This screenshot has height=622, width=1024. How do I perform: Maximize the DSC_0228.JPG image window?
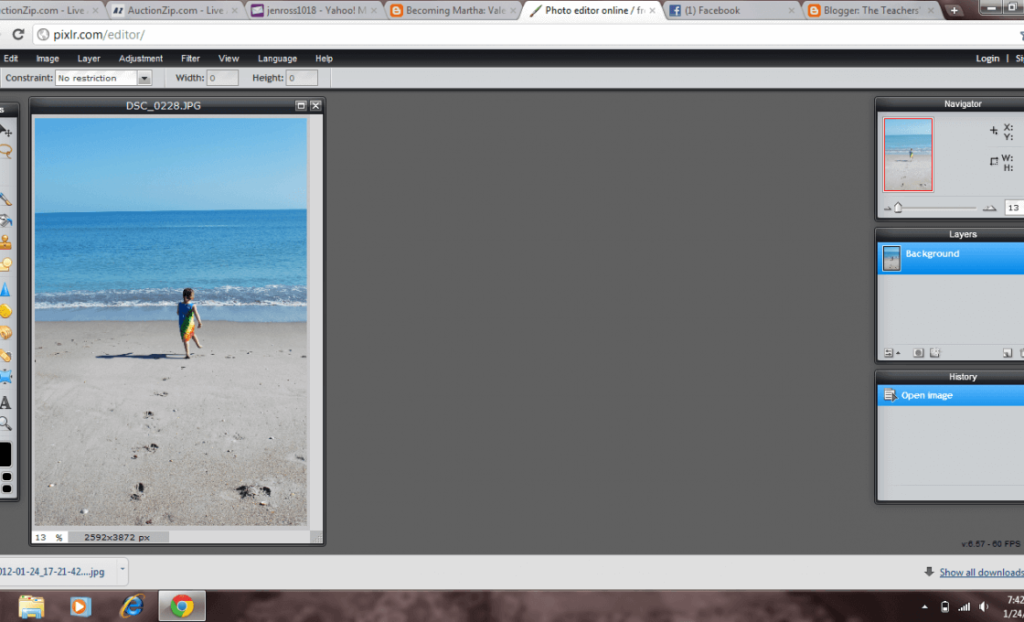[x=301, y=105]
